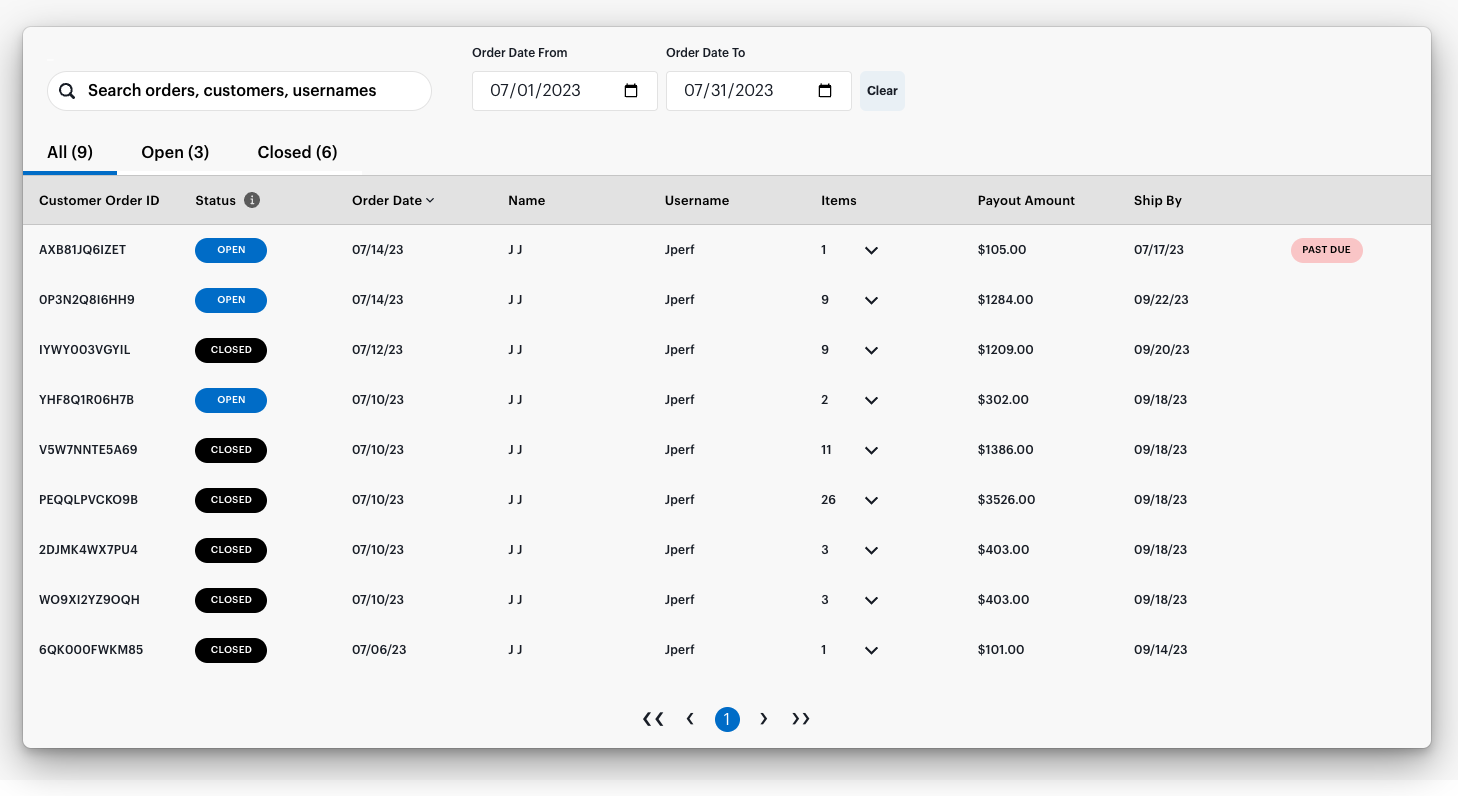
Task: Expand items for order PEQQLPVCKO9B
Action: click(x=870, y=500)
